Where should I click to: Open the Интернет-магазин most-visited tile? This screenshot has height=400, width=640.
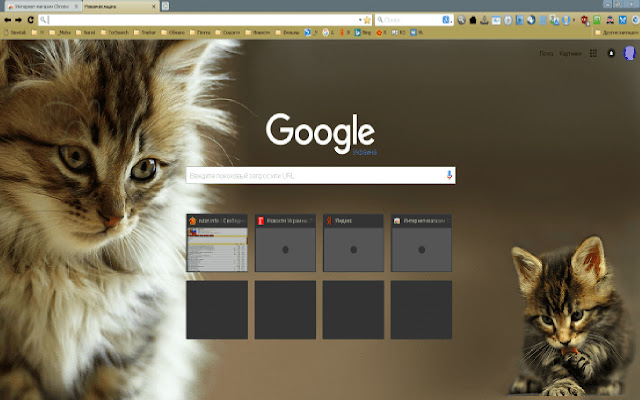point(421,243)
